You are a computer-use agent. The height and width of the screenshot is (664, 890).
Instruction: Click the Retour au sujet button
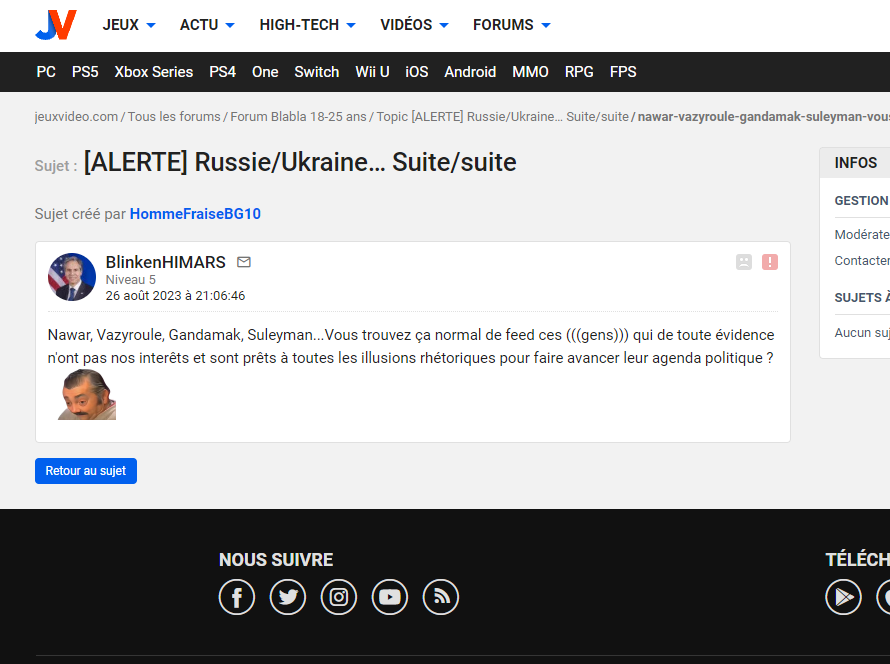[x=86, y=471]
